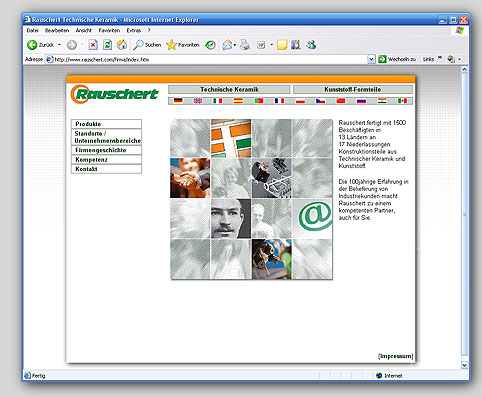Screen dimensions: 482x397
Task: Refresh the page with the green arrows icon
Action: click(x=107, y=45)
